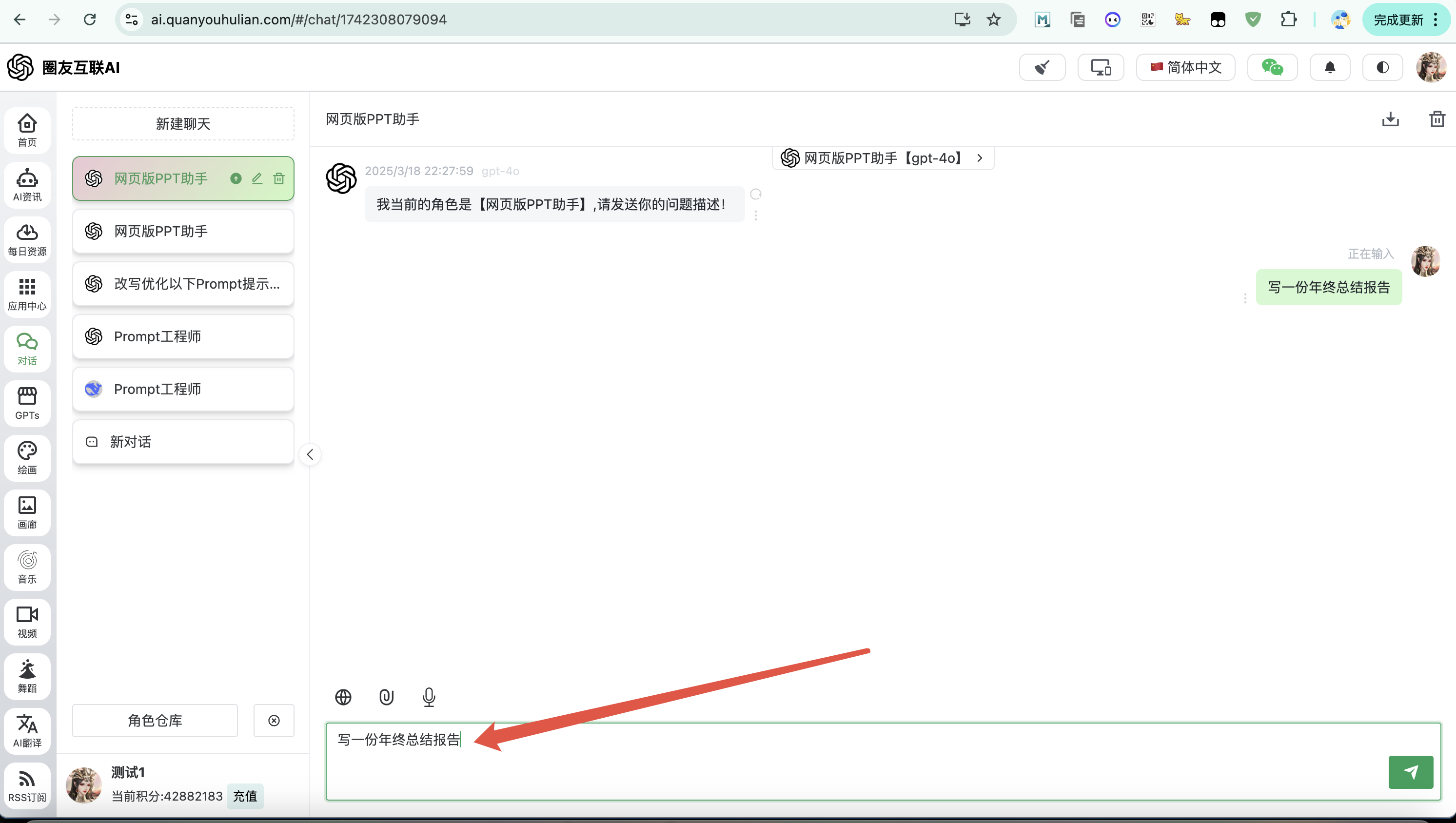The width and height of the screenshot is (1456, 823).
Task: Switch to the GPTs sidebar section
Action: click(x=27, y=403)
